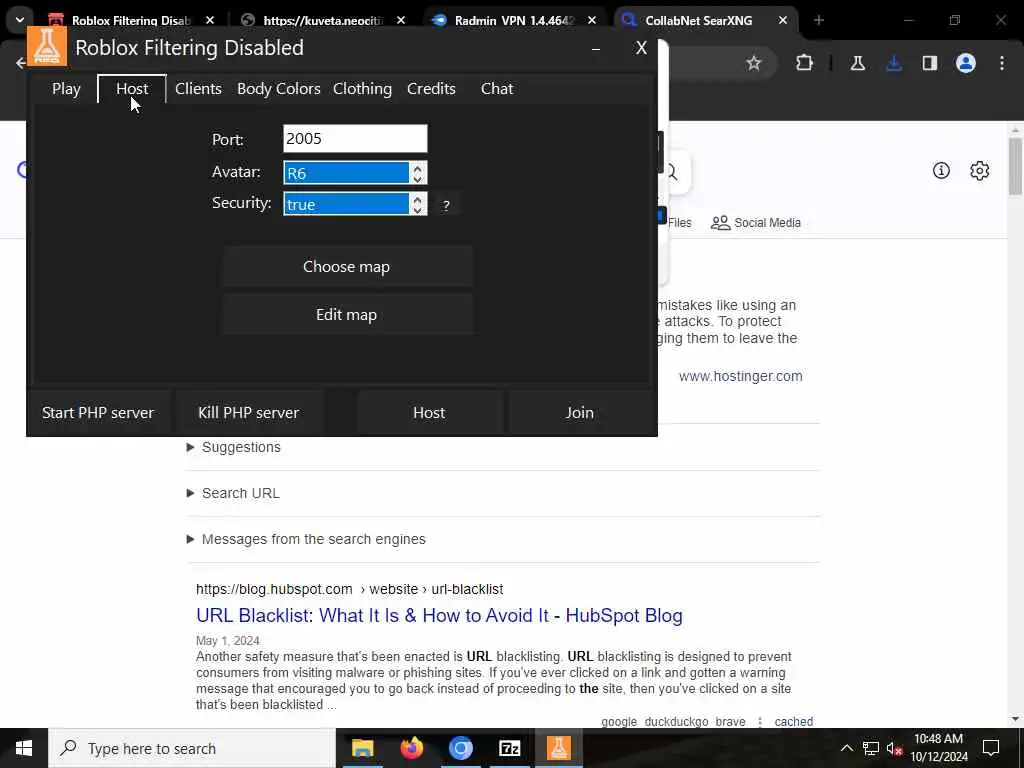This screenshot has height=768, width=1024.
Task: Switch to the Host tab
Action: coord(132,89)
